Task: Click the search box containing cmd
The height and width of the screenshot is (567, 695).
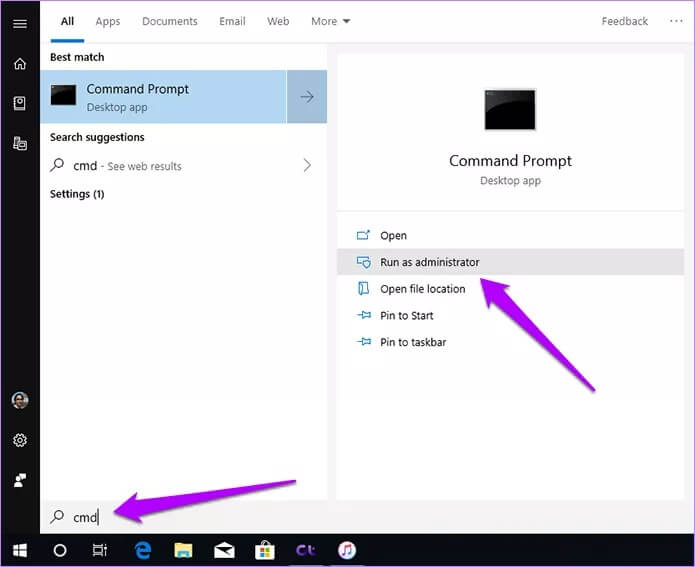Action: tap(367, 517)
